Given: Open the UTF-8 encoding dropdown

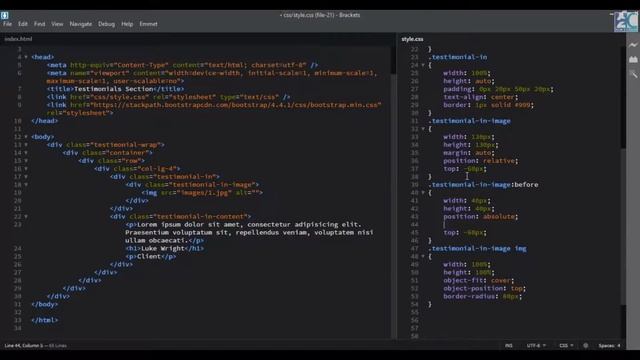Looking at the screenshot, I should point(536,345).
